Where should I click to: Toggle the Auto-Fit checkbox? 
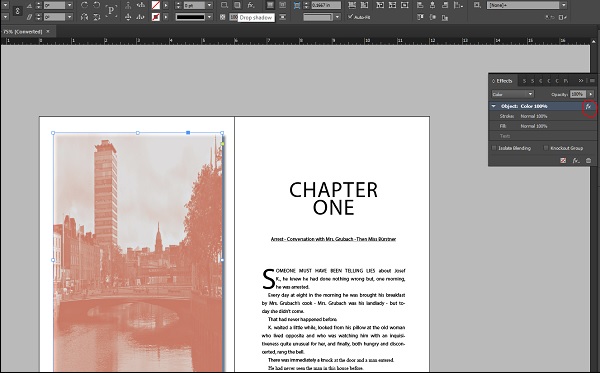[x=350, y=17]
